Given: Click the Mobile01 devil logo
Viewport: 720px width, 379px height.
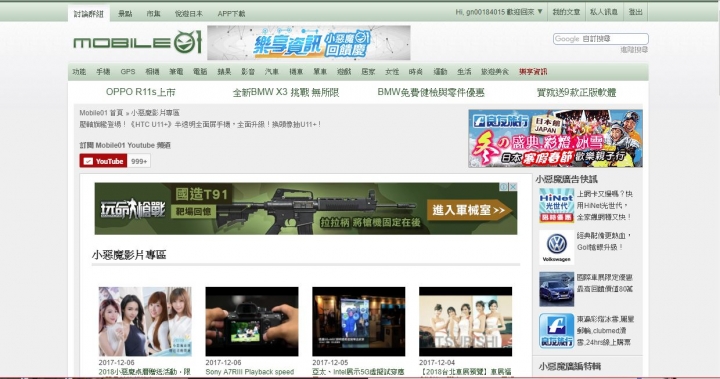Looking at the screenshot, I should coord(138,43).
